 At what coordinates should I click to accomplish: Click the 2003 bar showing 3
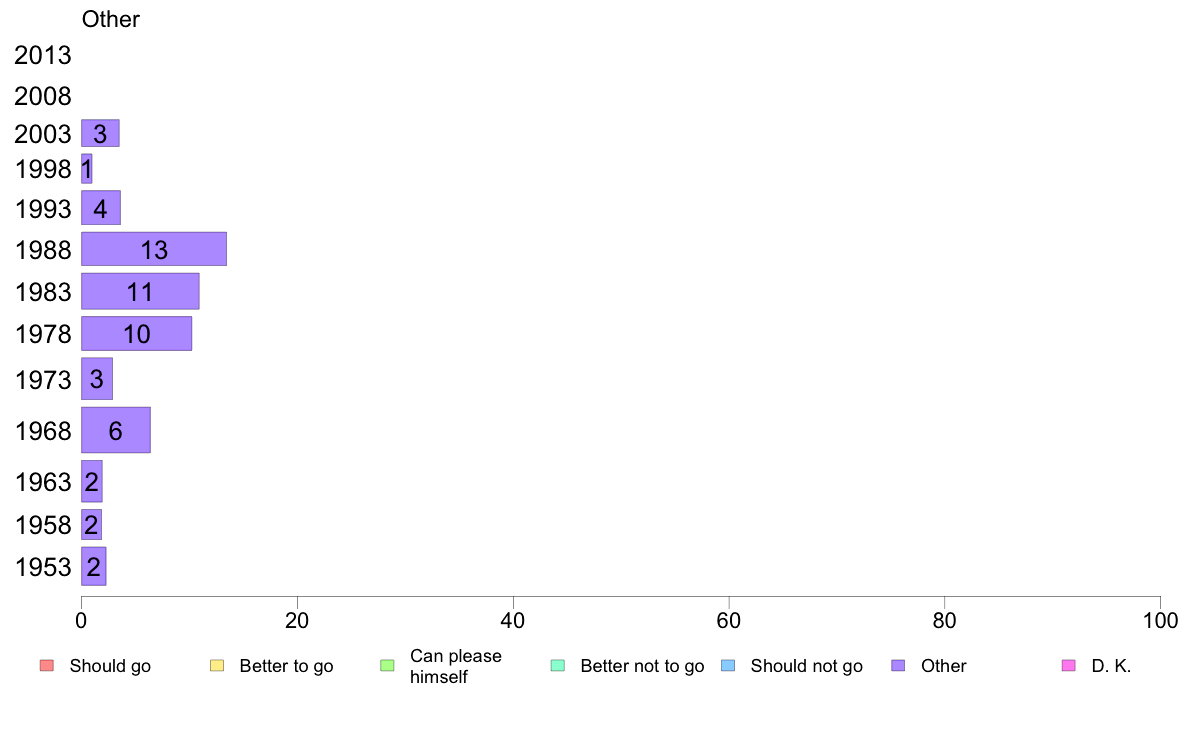[x=100, y=133]
